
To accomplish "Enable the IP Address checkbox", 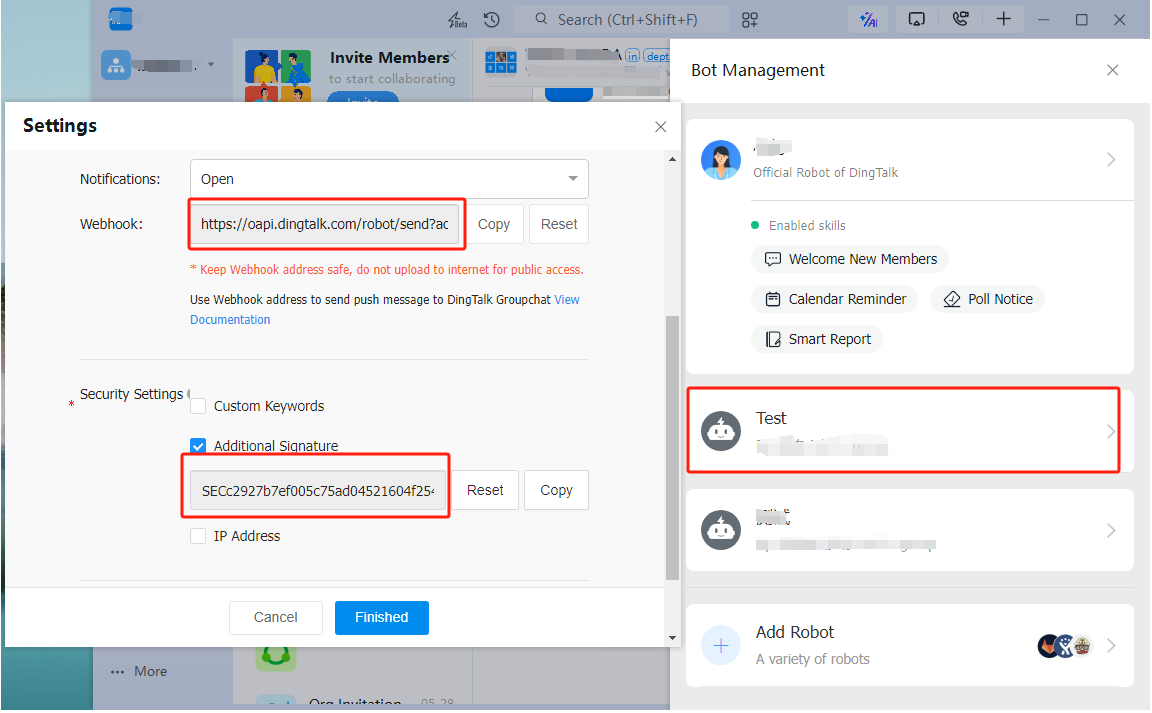I will pyautogui.click(x=198, y=536).
